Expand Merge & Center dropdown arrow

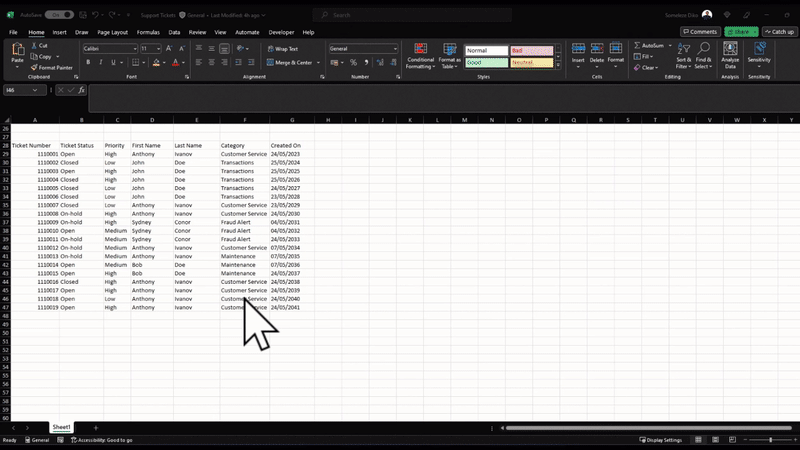coord(318,62)
